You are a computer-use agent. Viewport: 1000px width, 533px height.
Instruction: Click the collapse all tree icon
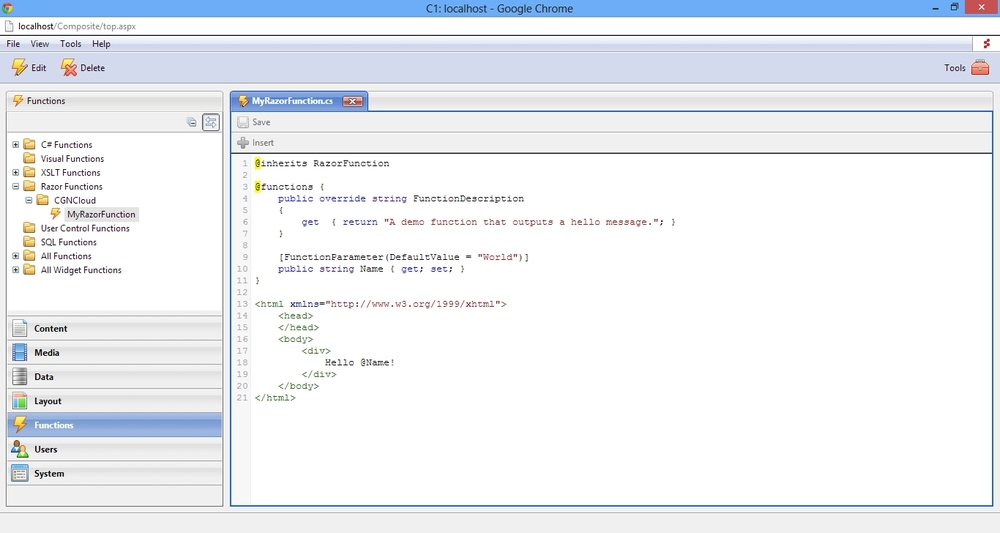click(192, 122)
